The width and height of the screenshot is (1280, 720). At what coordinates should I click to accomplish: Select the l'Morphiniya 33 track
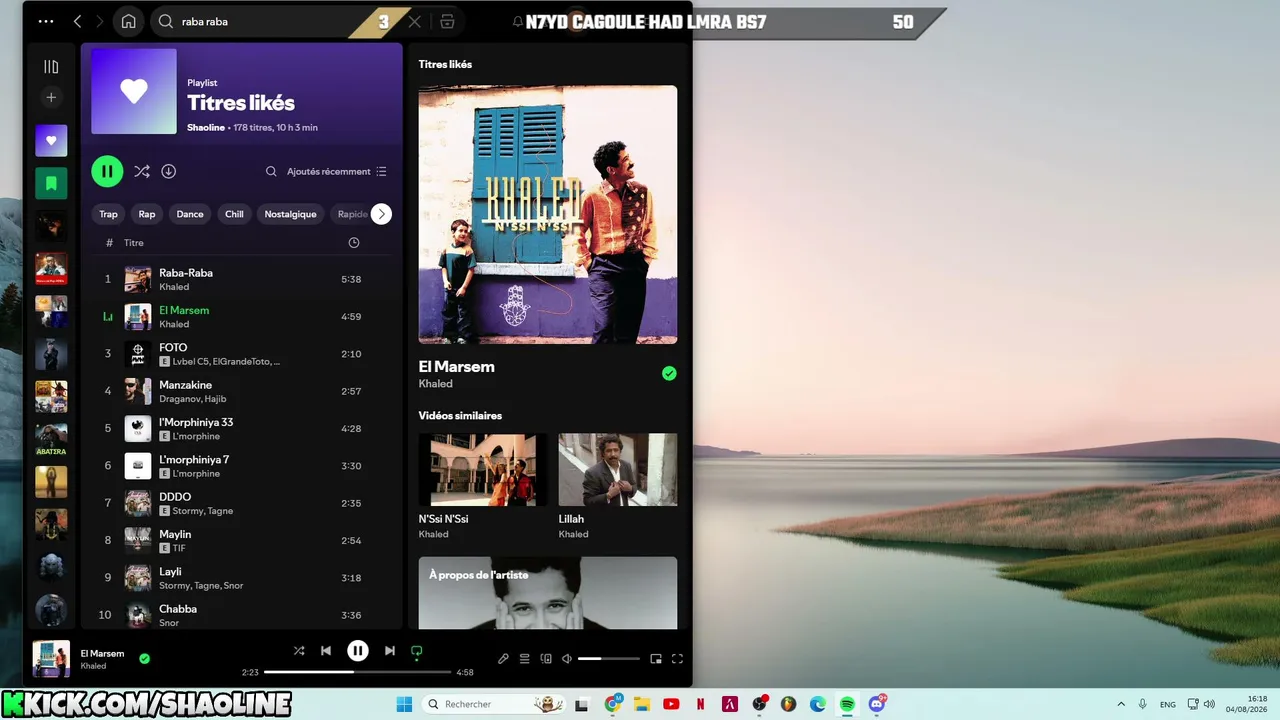tap(242, 428)
